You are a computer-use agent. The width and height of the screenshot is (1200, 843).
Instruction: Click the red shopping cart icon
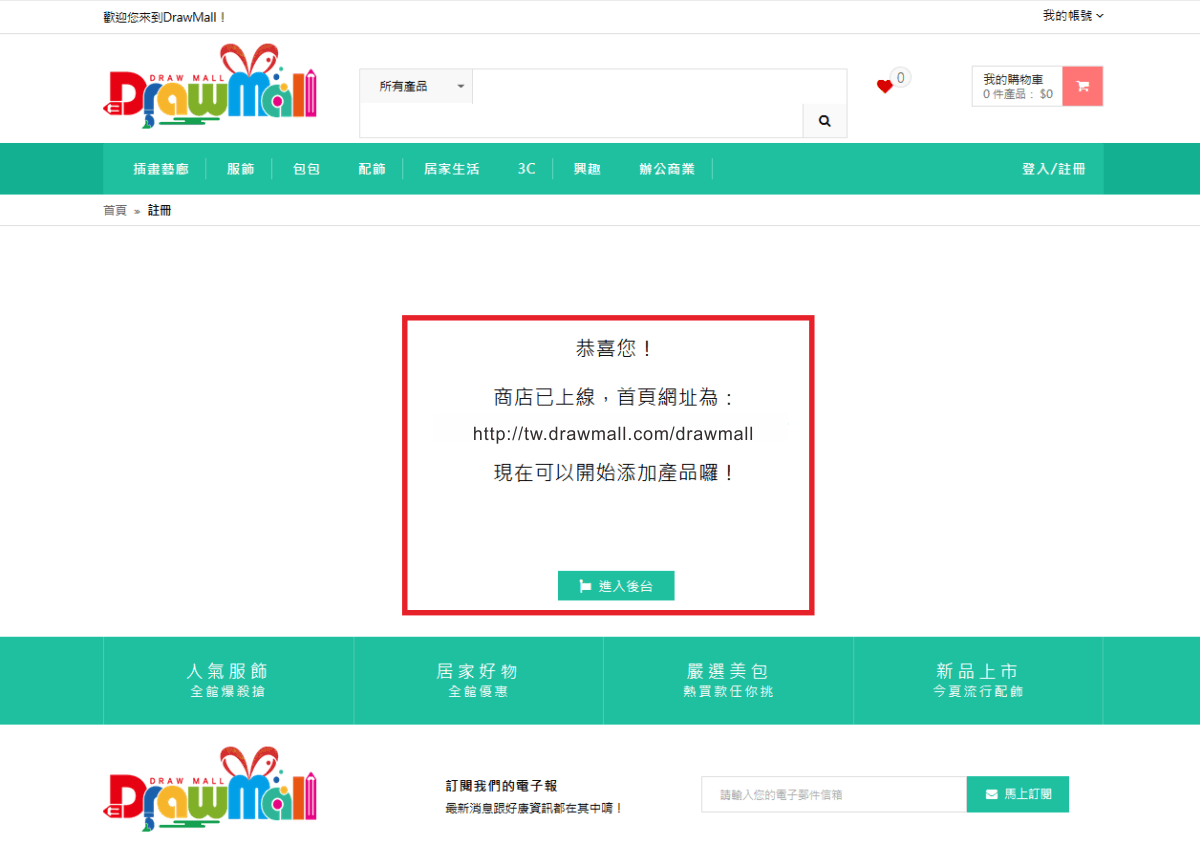click(x=1082, y=86)
